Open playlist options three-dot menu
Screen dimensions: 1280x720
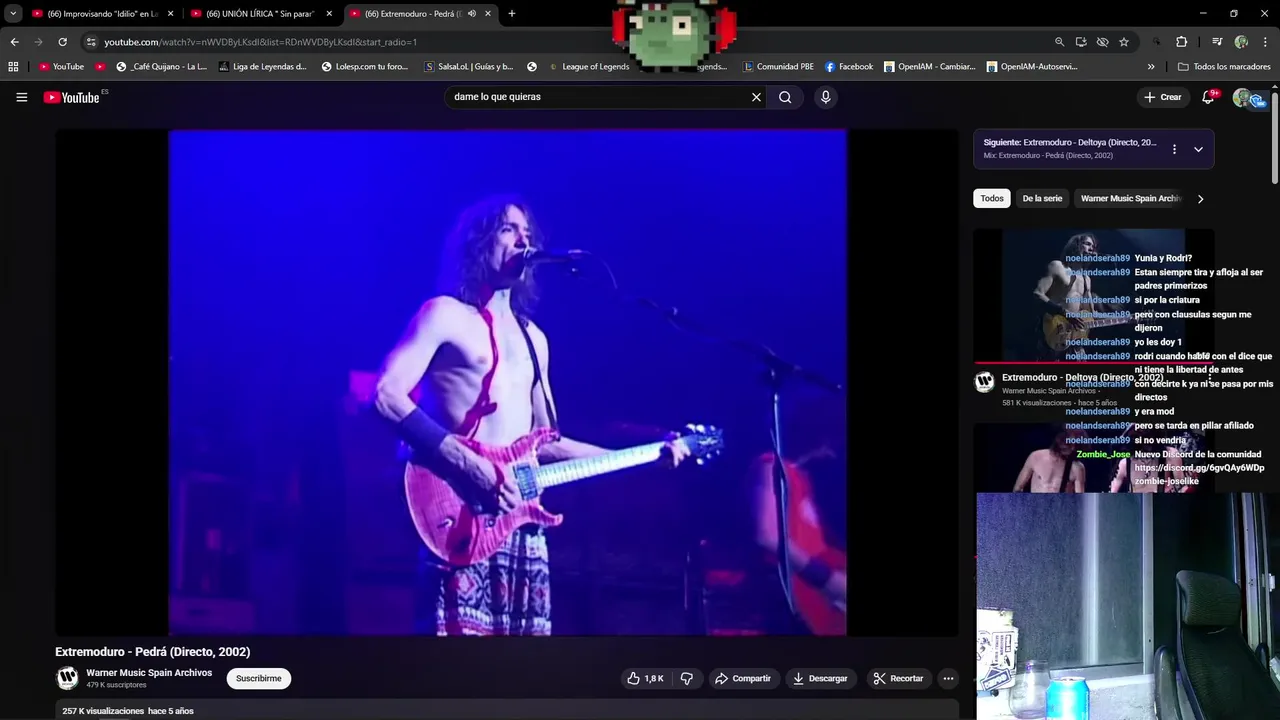tap(1174, 149)
